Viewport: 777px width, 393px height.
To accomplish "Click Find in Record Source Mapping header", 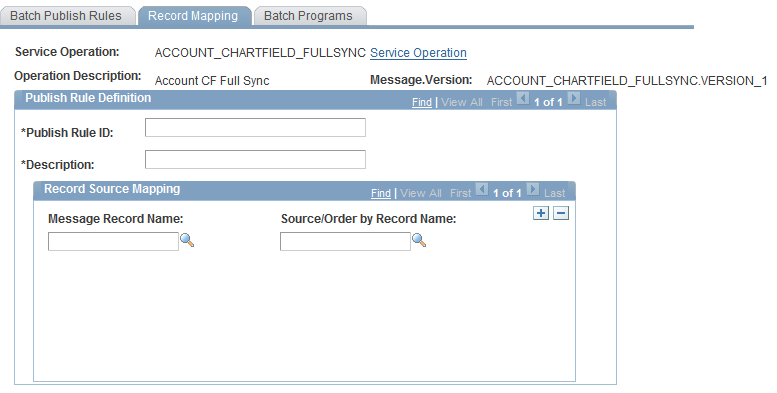I will pyautogui.click(x=381, y=193).
